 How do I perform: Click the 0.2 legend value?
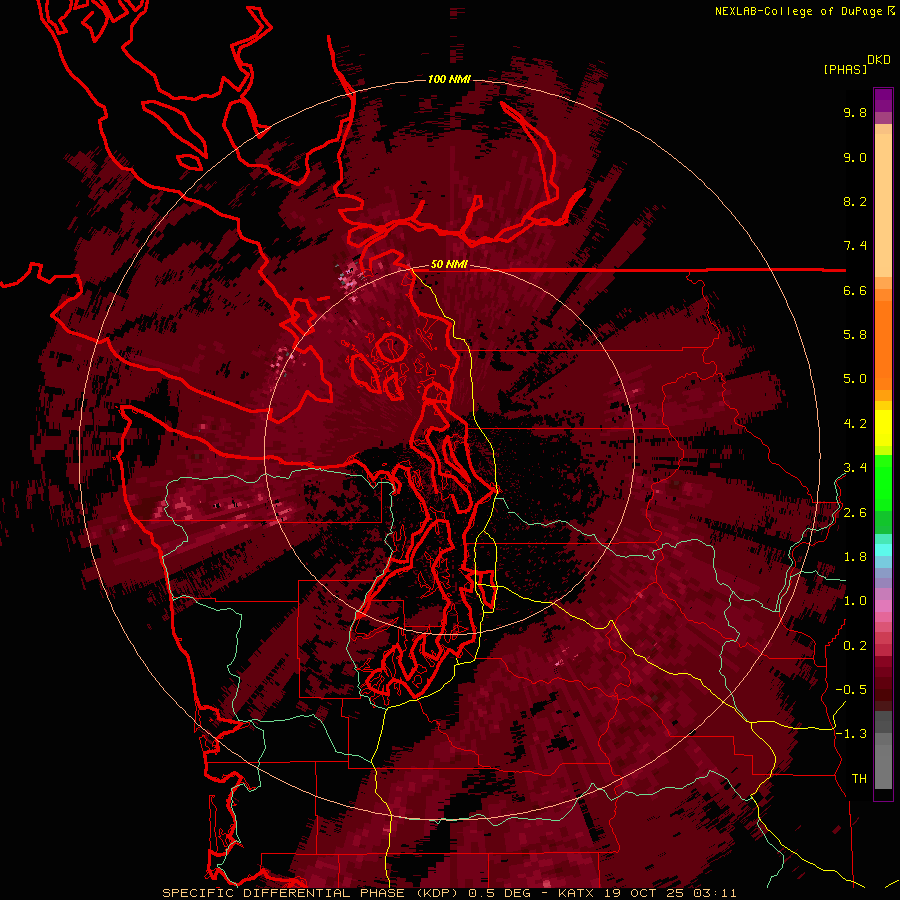855,646
